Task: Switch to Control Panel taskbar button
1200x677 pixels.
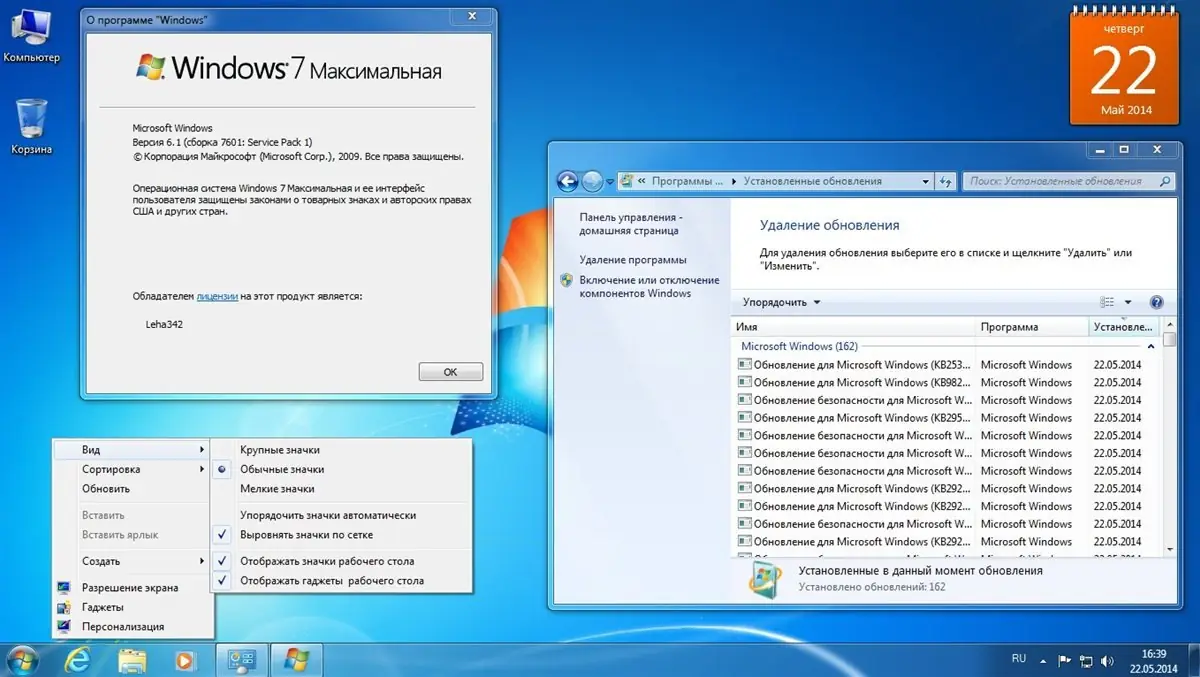Action: [243, 659]
